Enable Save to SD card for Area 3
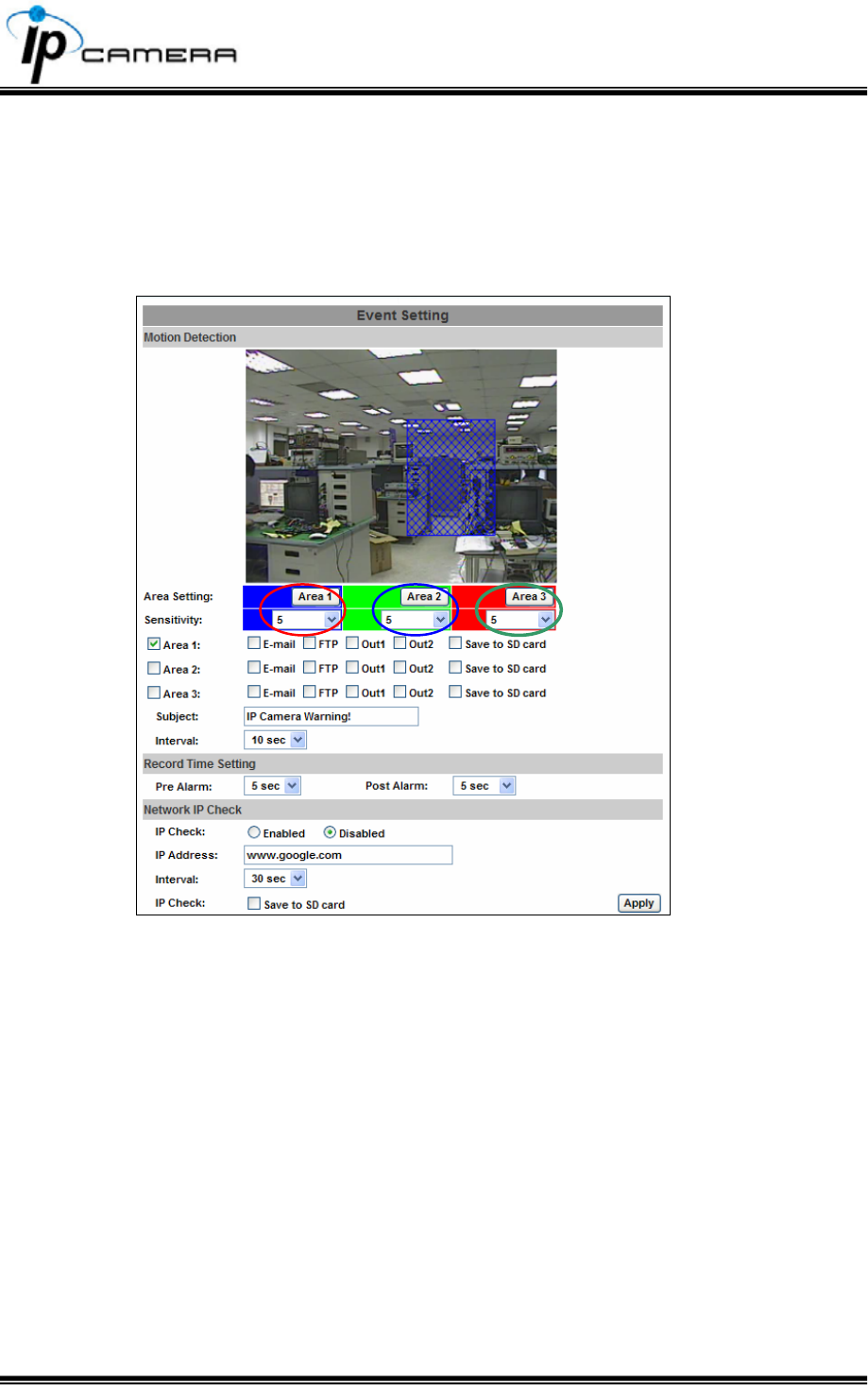 tap(455, 692)
